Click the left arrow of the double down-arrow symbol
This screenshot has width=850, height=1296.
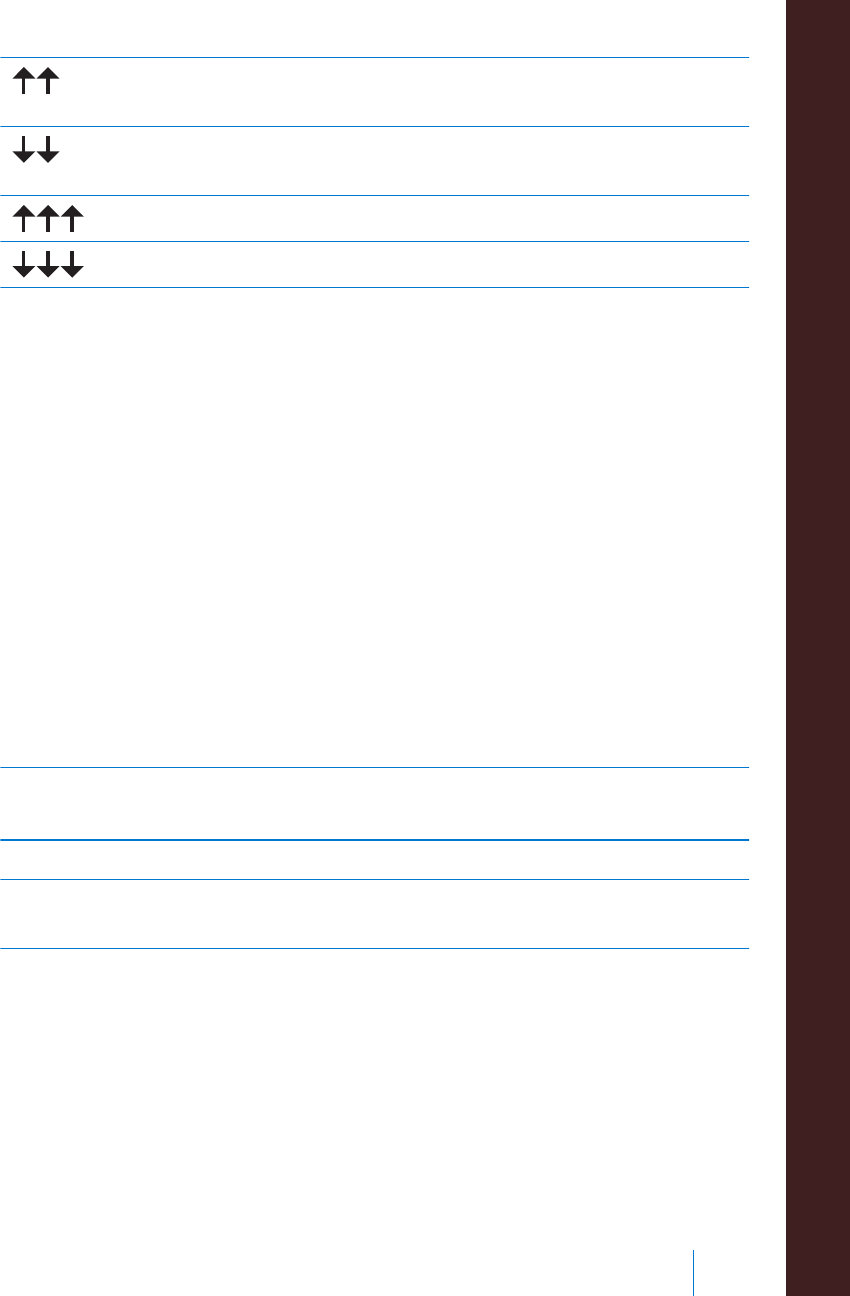click(x=24, y=151)
